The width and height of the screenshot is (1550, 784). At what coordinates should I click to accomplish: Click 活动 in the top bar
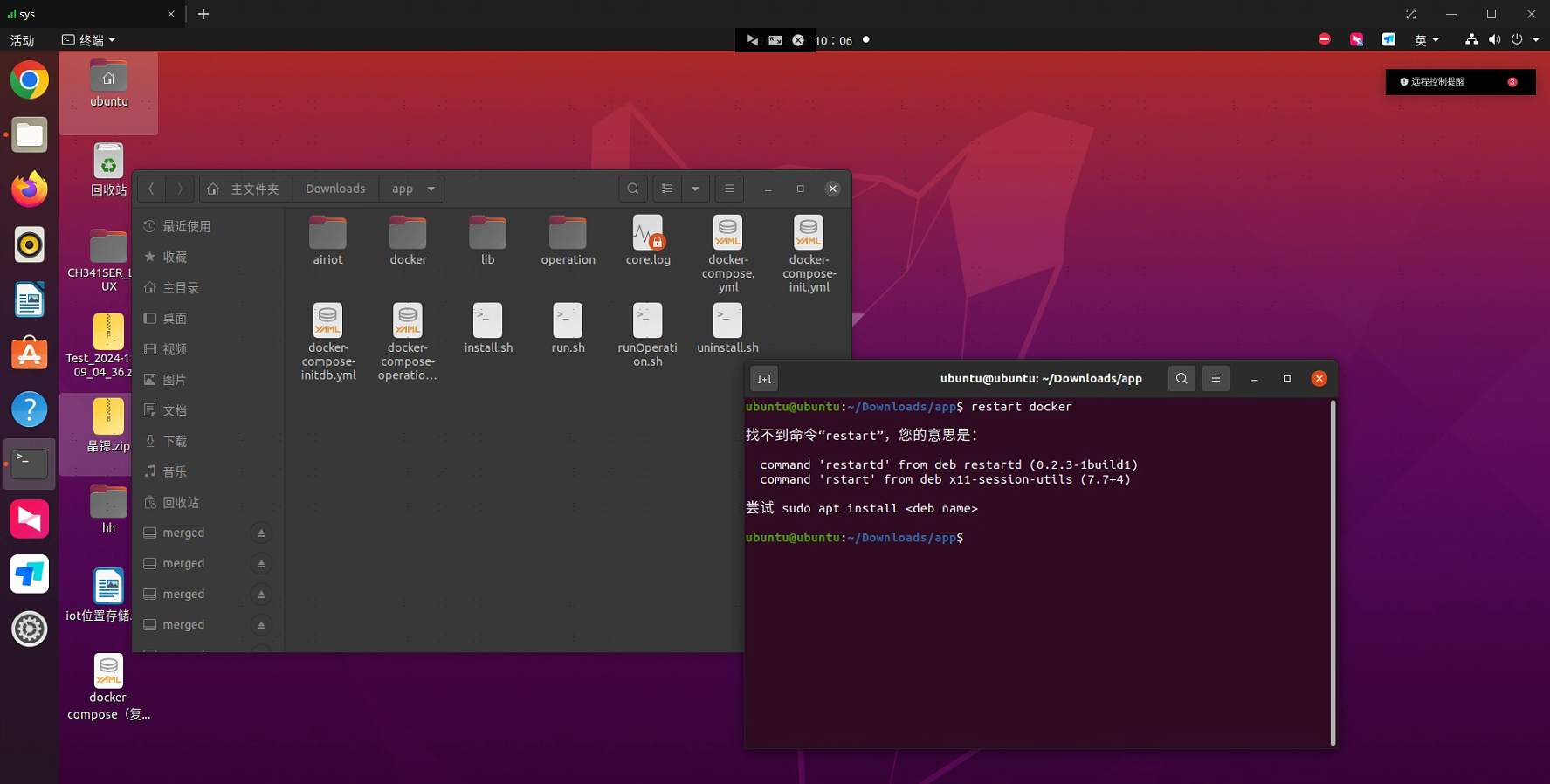(22, 40)
